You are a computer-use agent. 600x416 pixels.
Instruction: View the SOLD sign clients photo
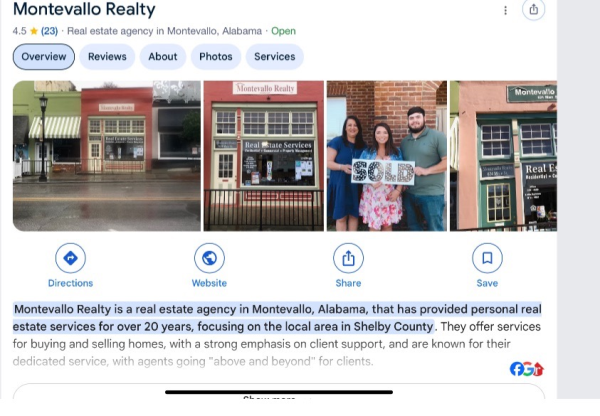pos(386,156)
